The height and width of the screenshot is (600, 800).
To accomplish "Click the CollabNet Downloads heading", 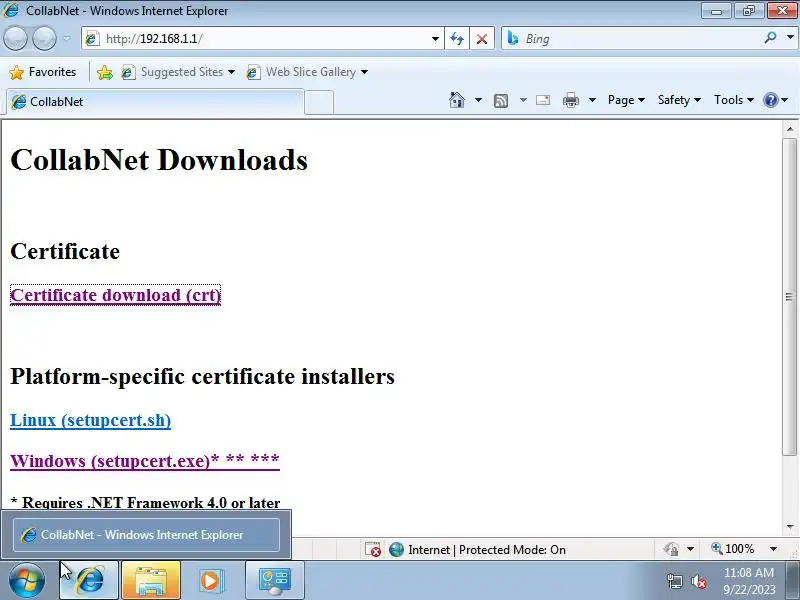I will pyautogui.click(x=159, y=160).
